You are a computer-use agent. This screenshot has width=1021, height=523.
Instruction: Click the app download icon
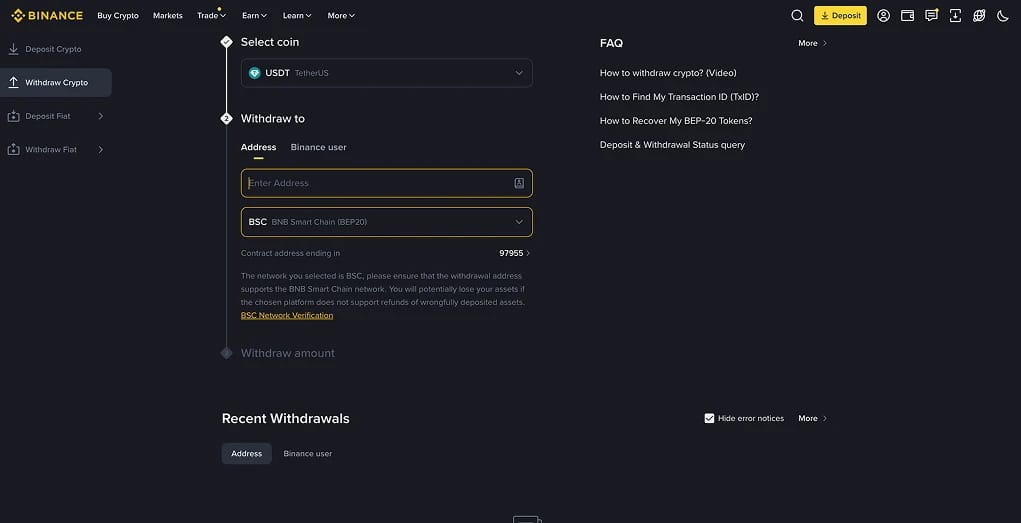955,16
